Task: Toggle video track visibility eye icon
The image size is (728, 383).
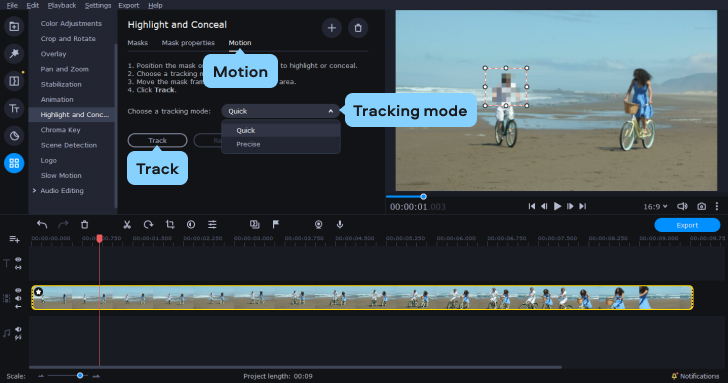Action: 18,290
